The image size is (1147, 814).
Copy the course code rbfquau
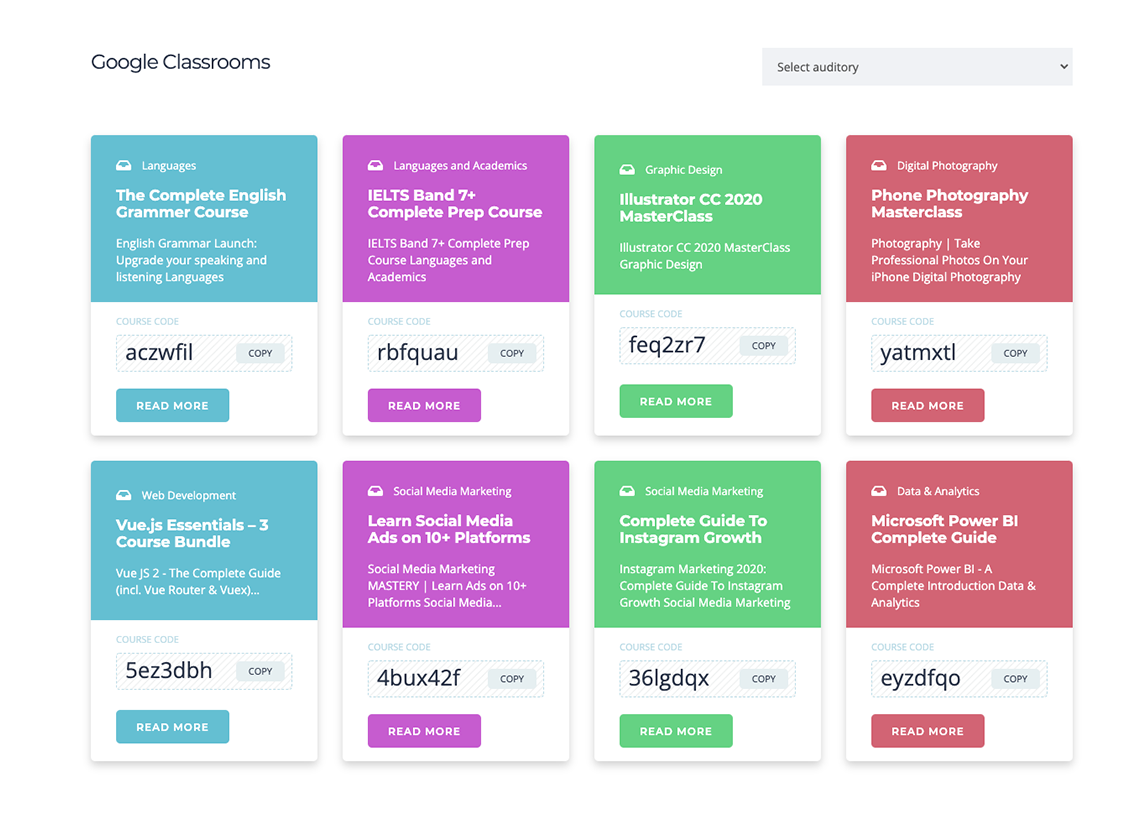[512, 353]
